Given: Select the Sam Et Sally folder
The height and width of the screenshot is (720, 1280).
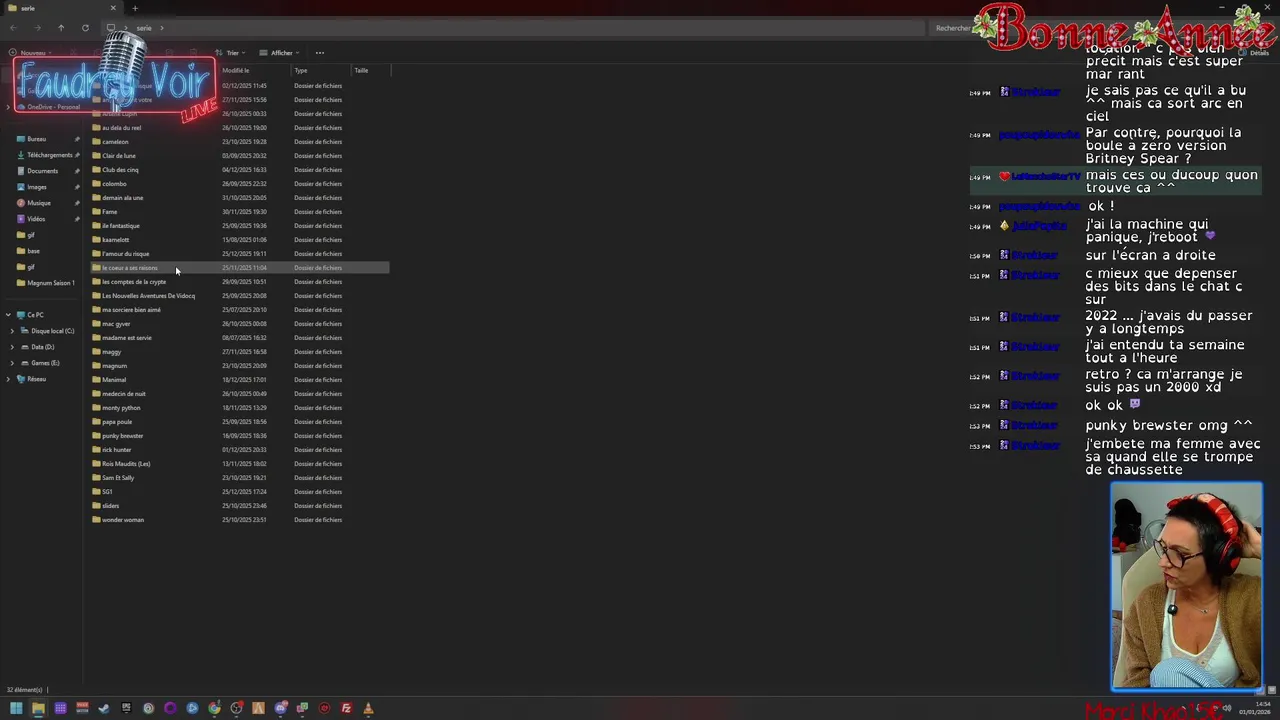Looking at the screenshot, I should [118, 478].
